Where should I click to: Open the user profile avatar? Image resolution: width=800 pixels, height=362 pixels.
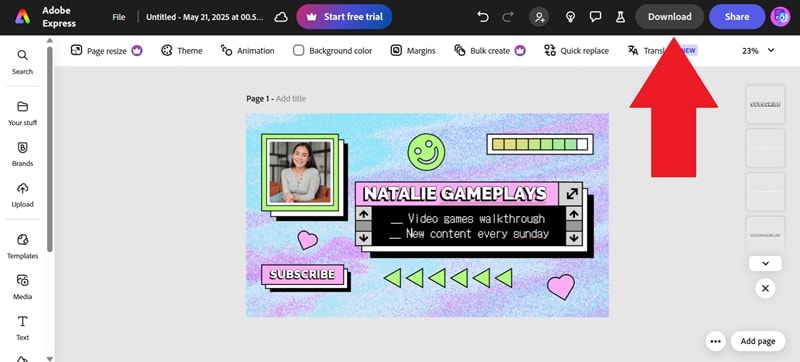tap(780, 17)
